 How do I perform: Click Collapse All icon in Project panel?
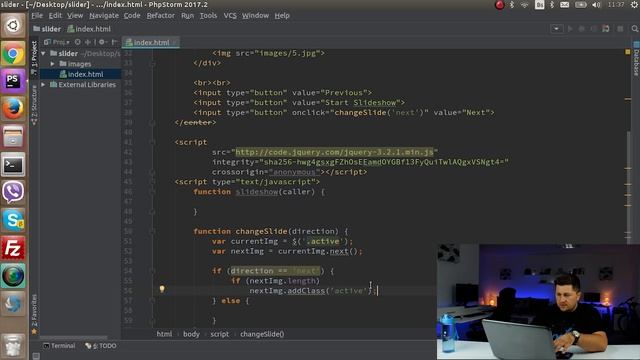pyautogui.click(x=89, y=42)
